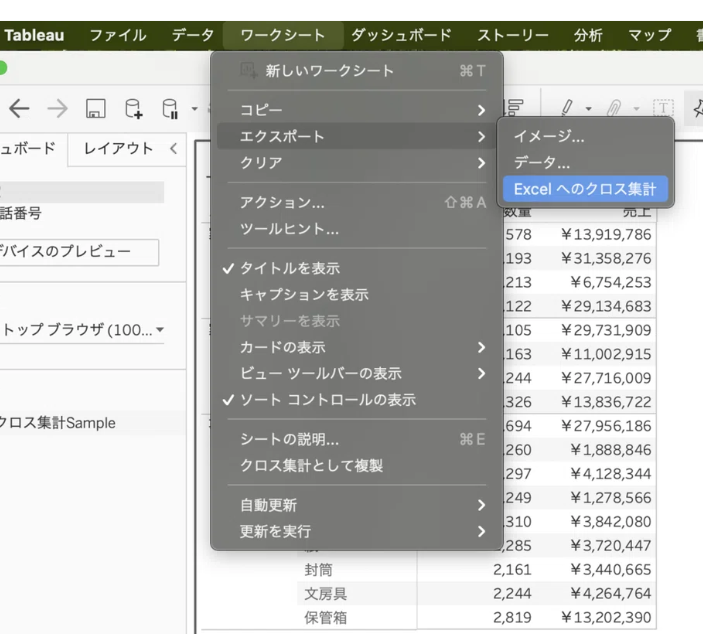Viewport: 703px width, 634px height.
Task: Select Excel へのクロス集計 export option
Action: click(x=585, y=189)
